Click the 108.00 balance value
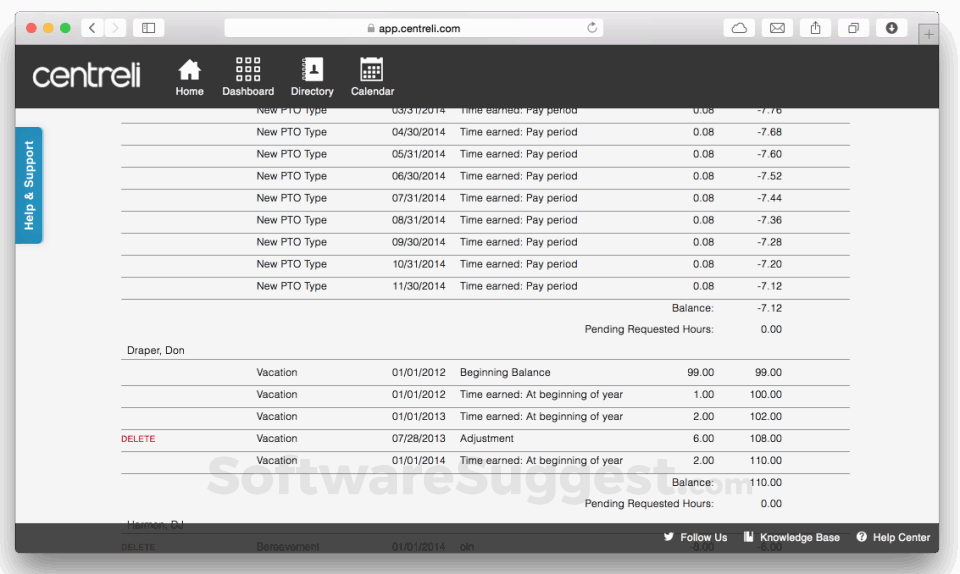 coord(765,438)
